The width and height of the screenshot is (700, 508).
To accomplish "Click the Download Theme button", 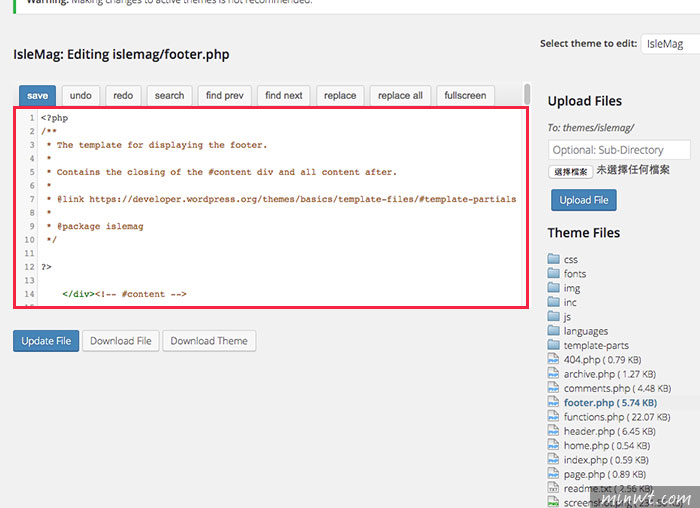I will coord(209,341).
